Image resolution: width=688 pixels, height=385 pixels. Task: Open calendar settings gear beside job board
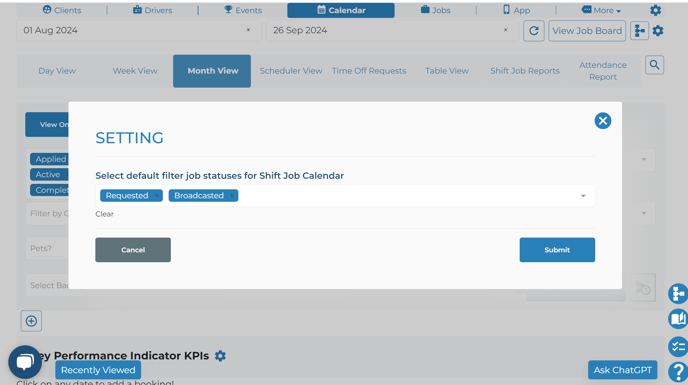coord(658,31)
